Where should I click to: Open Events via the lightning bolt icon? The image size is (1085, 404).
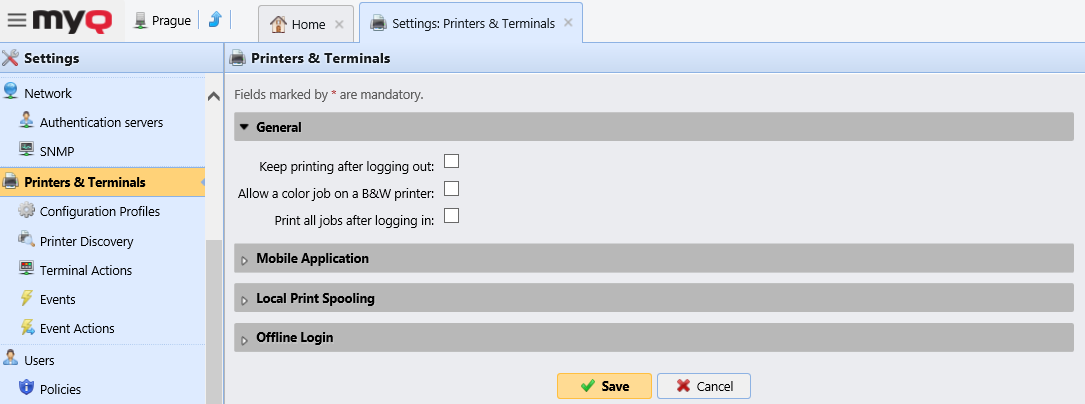click(x=27, y=299)
